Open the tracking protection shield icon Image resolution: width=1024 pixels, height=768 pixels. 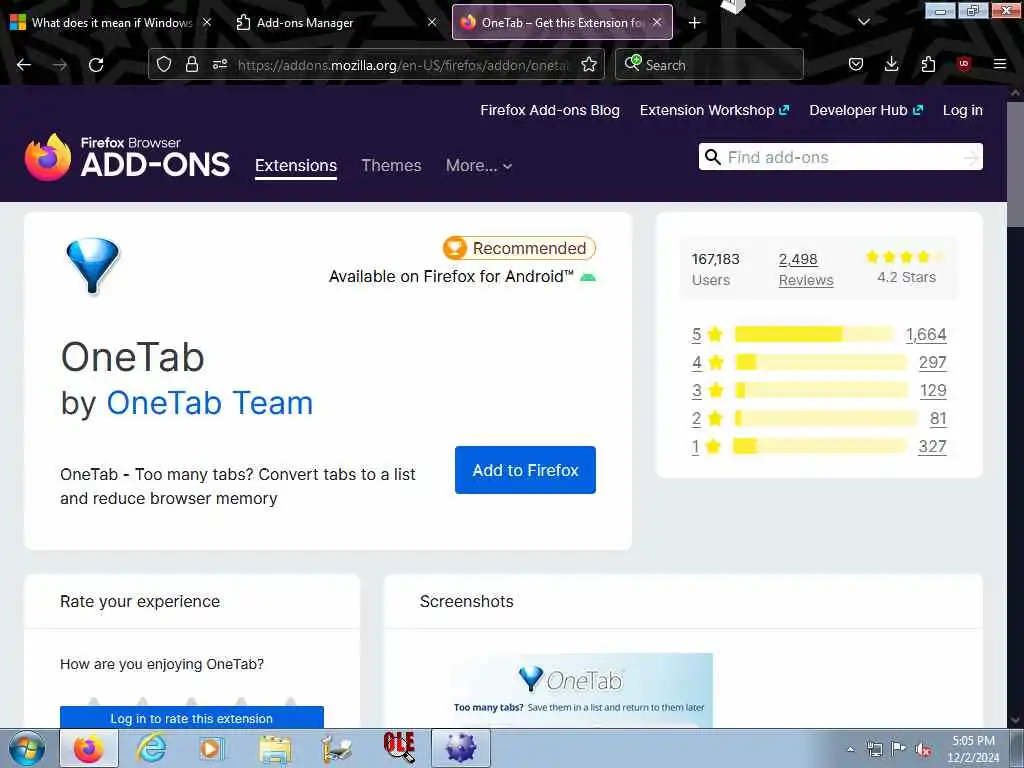click(x=164, y=64)
